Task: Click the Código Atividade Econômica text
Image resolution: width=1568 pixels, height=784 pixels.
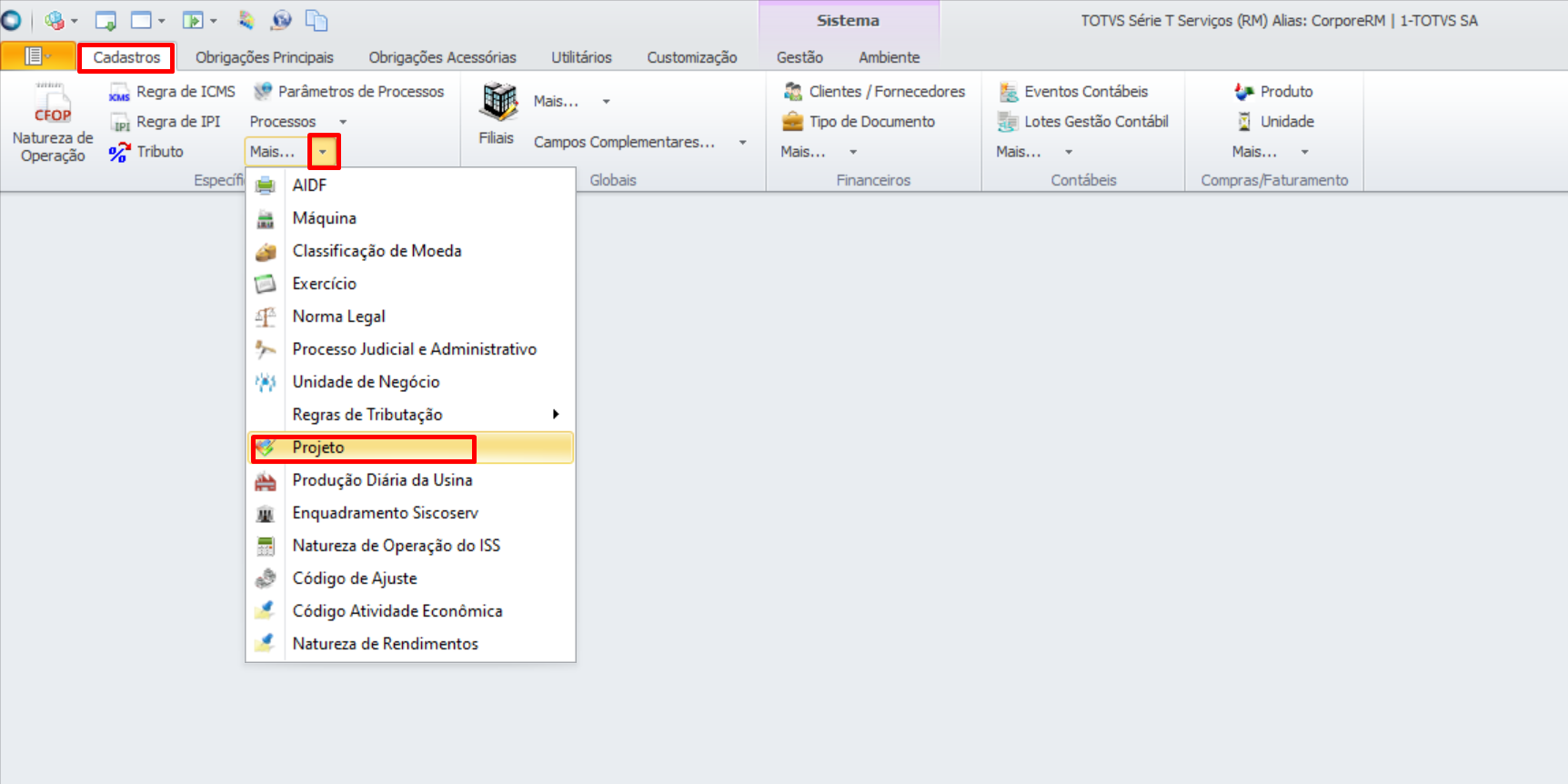Action: point(397,611)
